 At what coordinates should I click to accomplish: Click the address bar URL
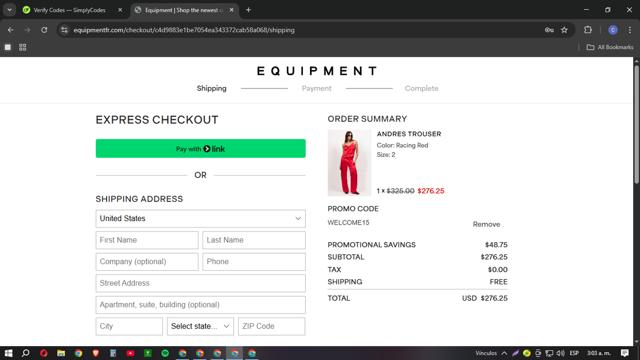click(184, 30)
